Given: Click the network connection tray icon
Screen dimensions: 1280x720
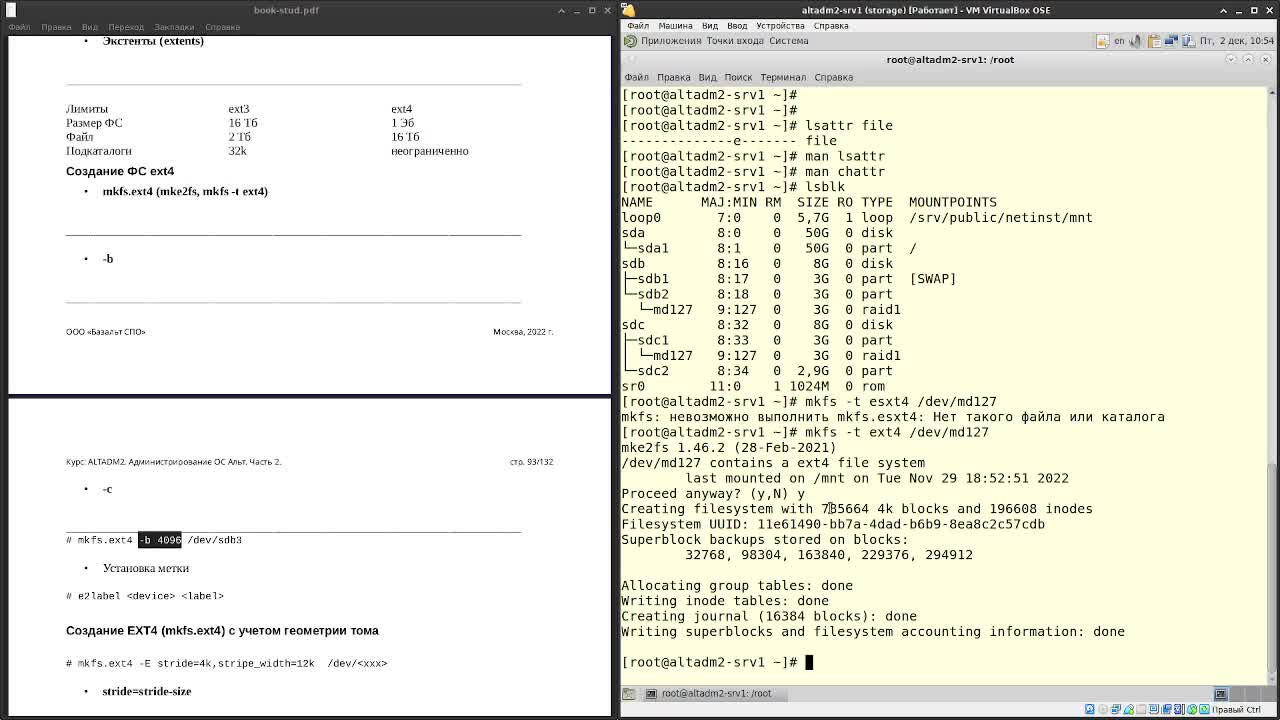Looking at the screenshot, I should coord(1171,41).
